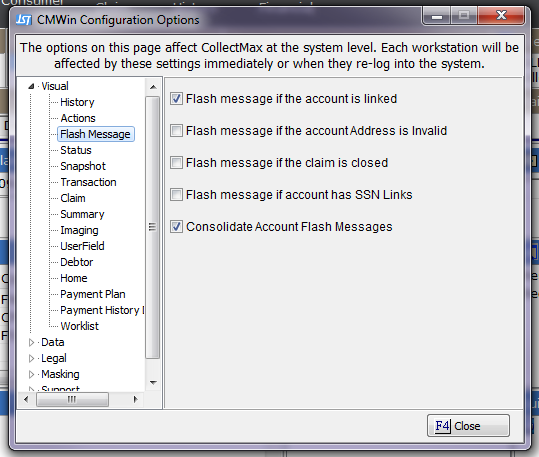Minimize the CMWin Configuration Options window
The width and height of the screenshot is (539, 457).
437,16
